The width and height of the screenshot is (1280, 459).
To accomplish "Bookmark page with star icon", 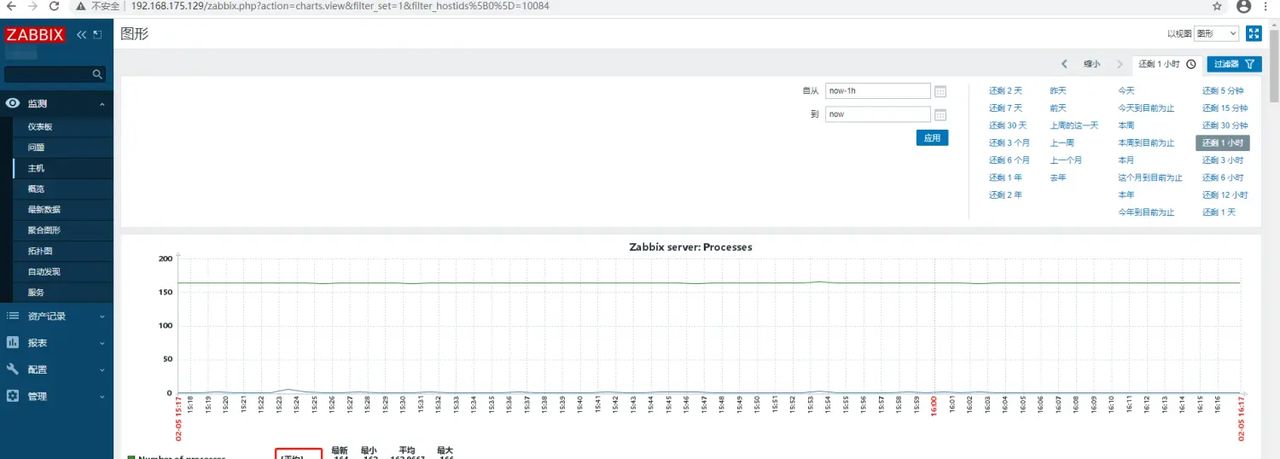I will click(1215, 6).
